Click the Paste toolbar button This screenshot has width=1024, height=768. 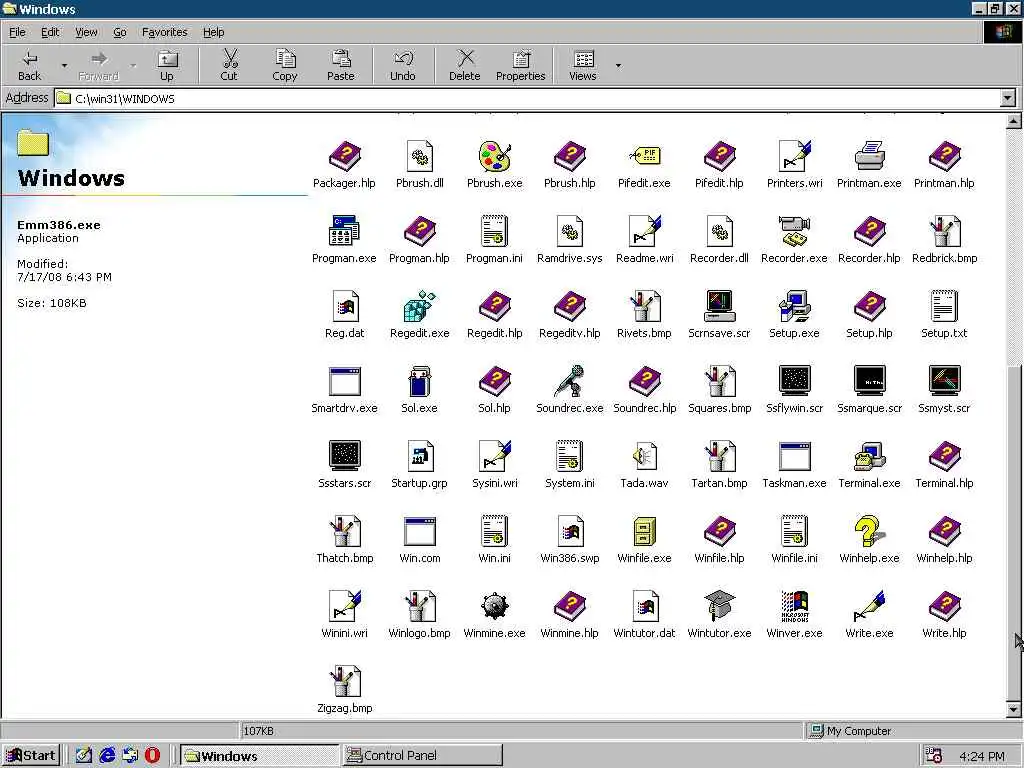tap(340, 65)
